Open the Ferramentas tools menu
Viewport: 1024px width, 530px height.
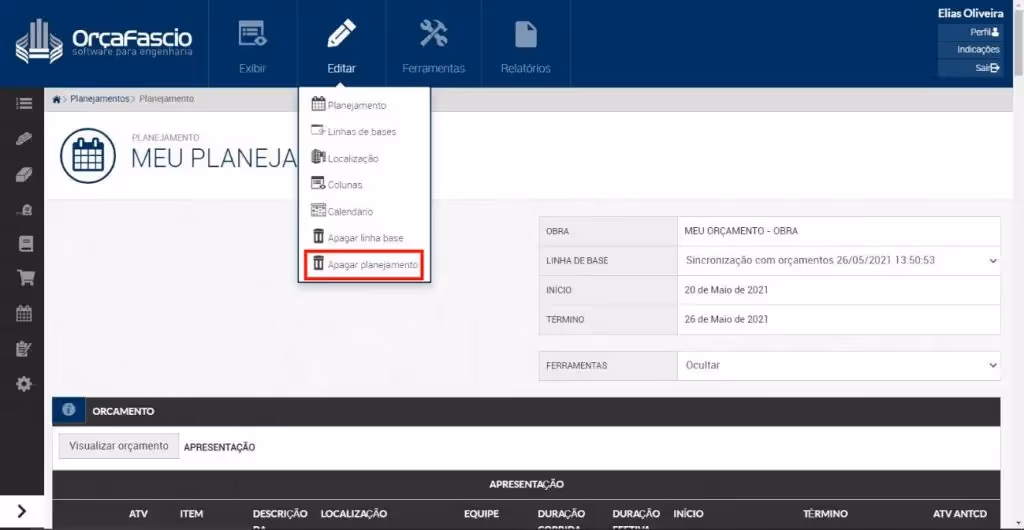[x=434, y=44]
